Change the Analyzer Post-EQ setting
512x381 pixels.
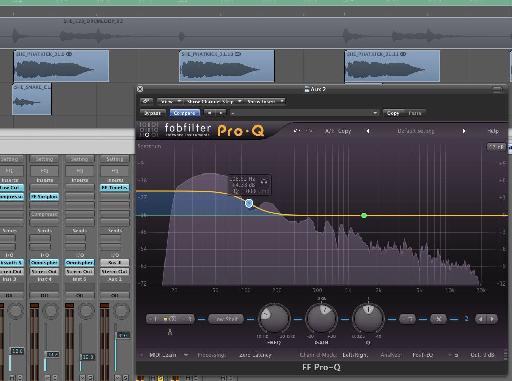[x=423, y=355]
